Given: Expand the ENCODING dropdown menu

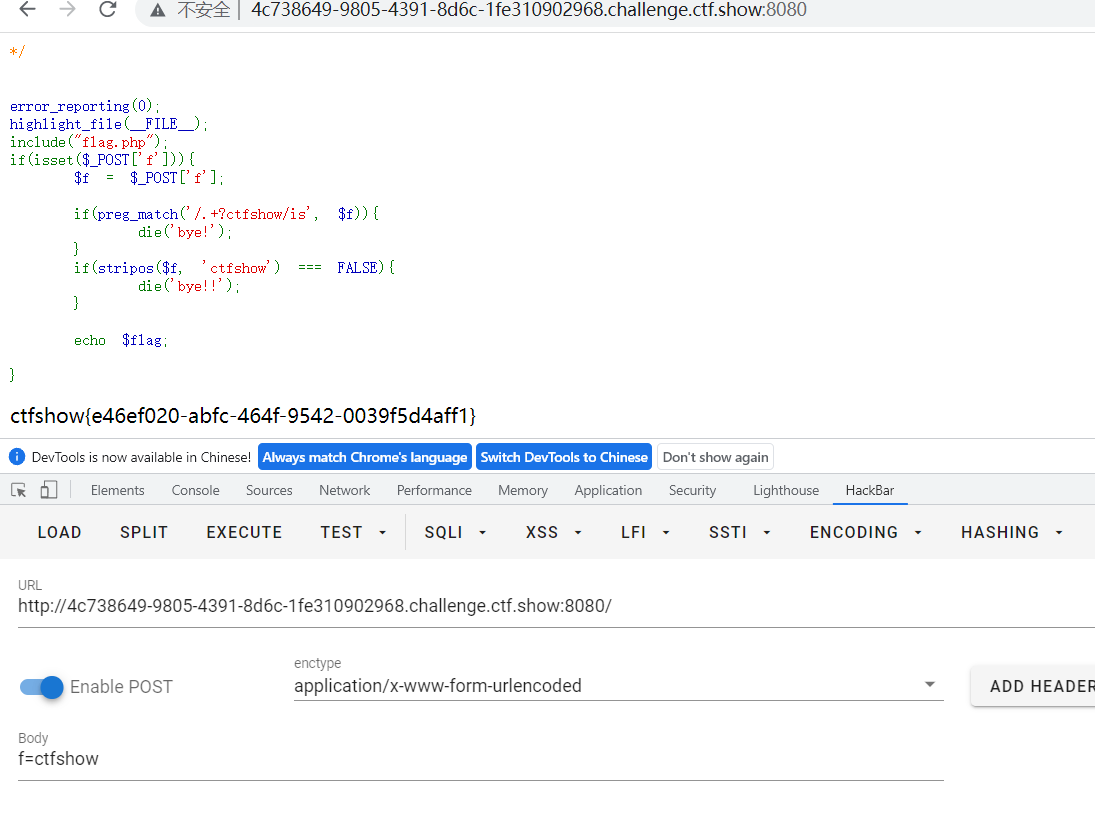Looking at the screenshot, I should (866, 532).
